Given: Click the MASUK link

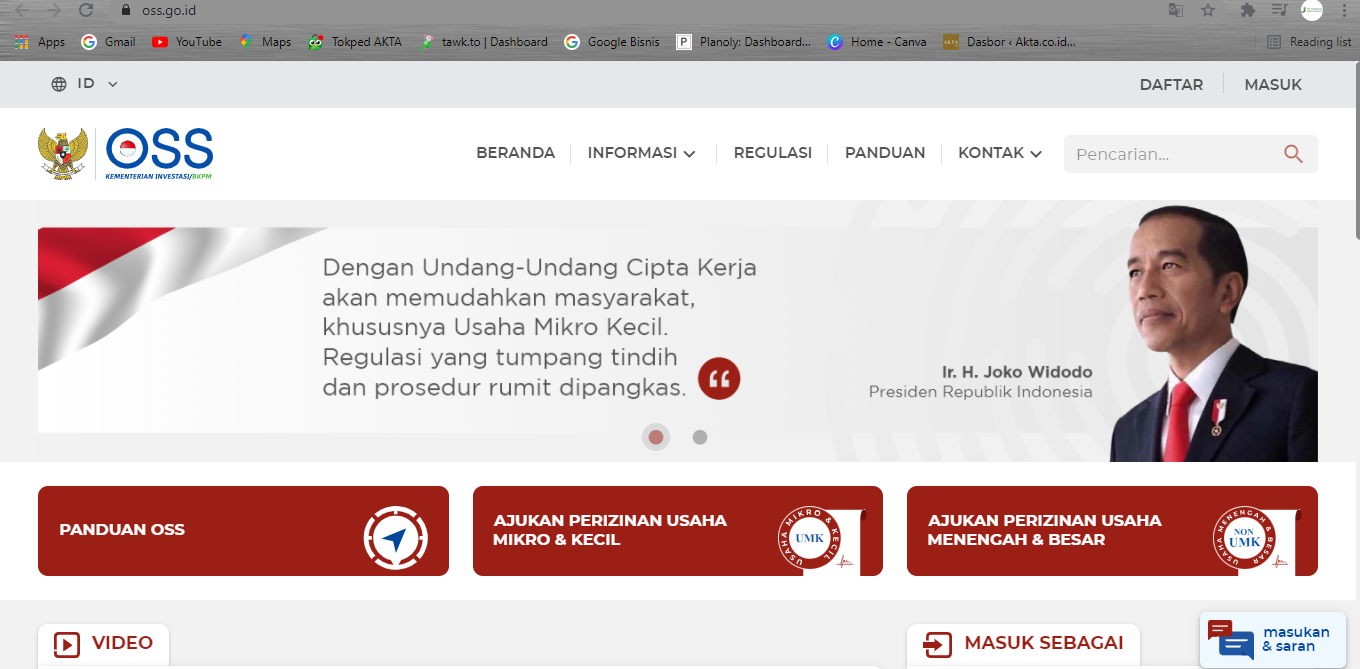Looking at the screenshot, I should point(1272,84).
